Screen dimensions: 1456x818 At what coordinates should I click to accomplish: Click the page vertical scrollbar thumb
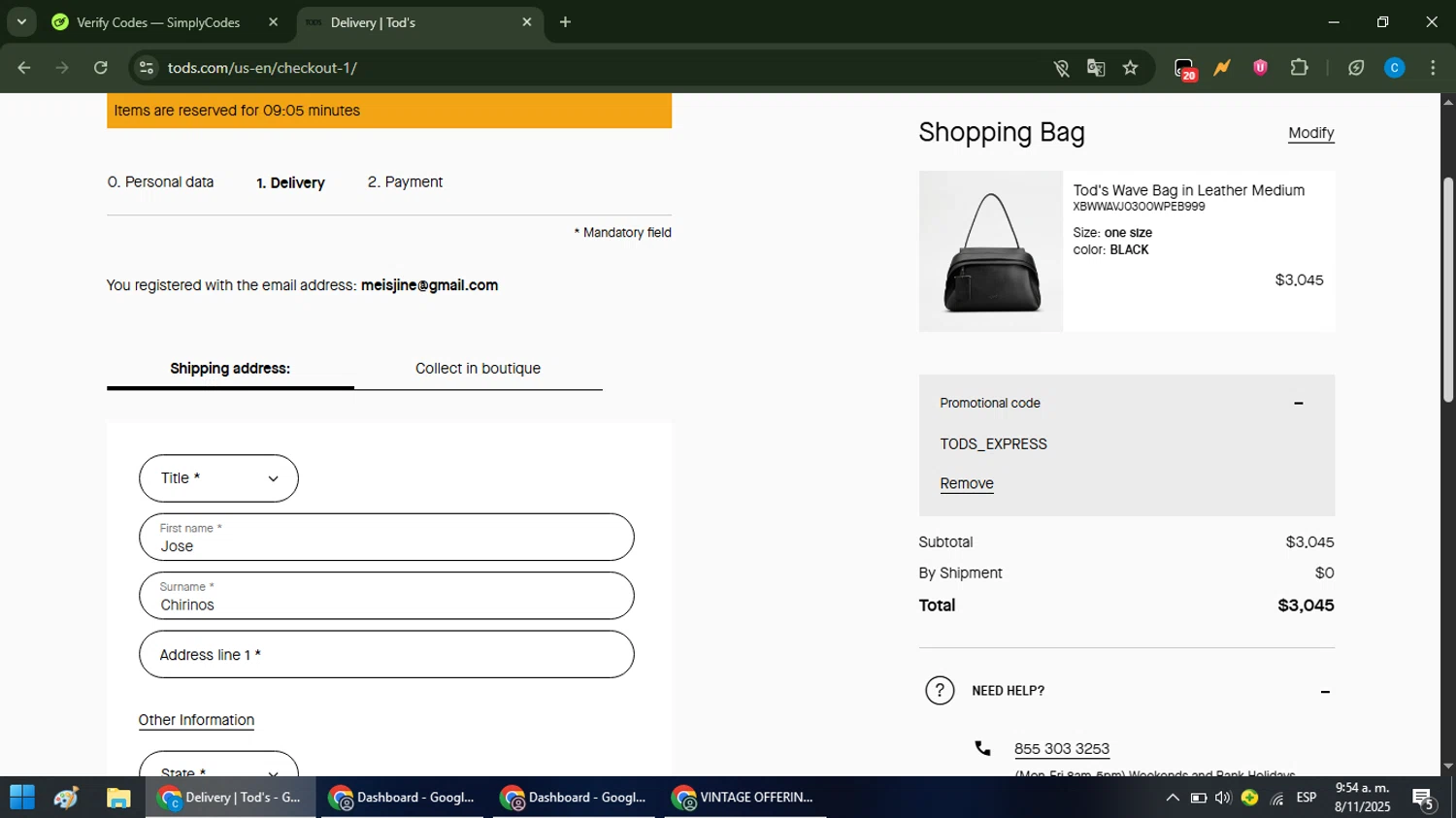click(1448, 289)
